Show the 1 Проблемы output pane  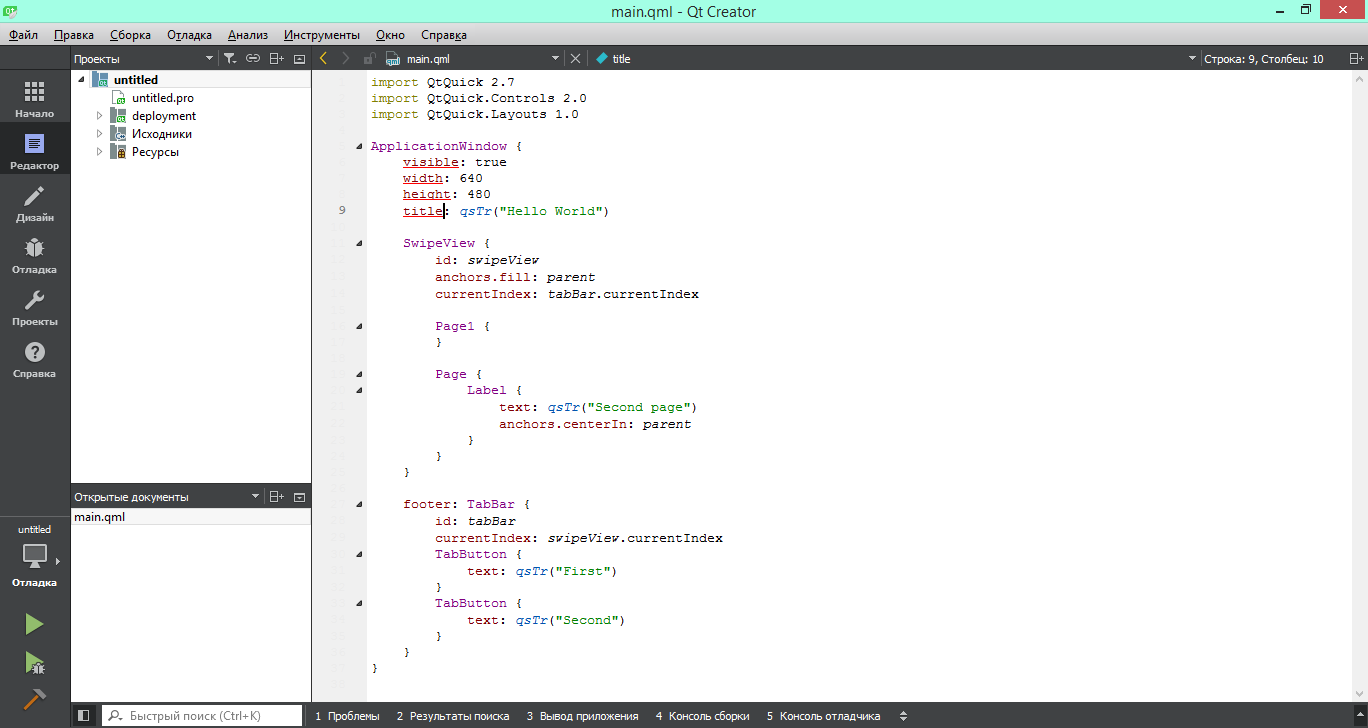tap(347, 716)
